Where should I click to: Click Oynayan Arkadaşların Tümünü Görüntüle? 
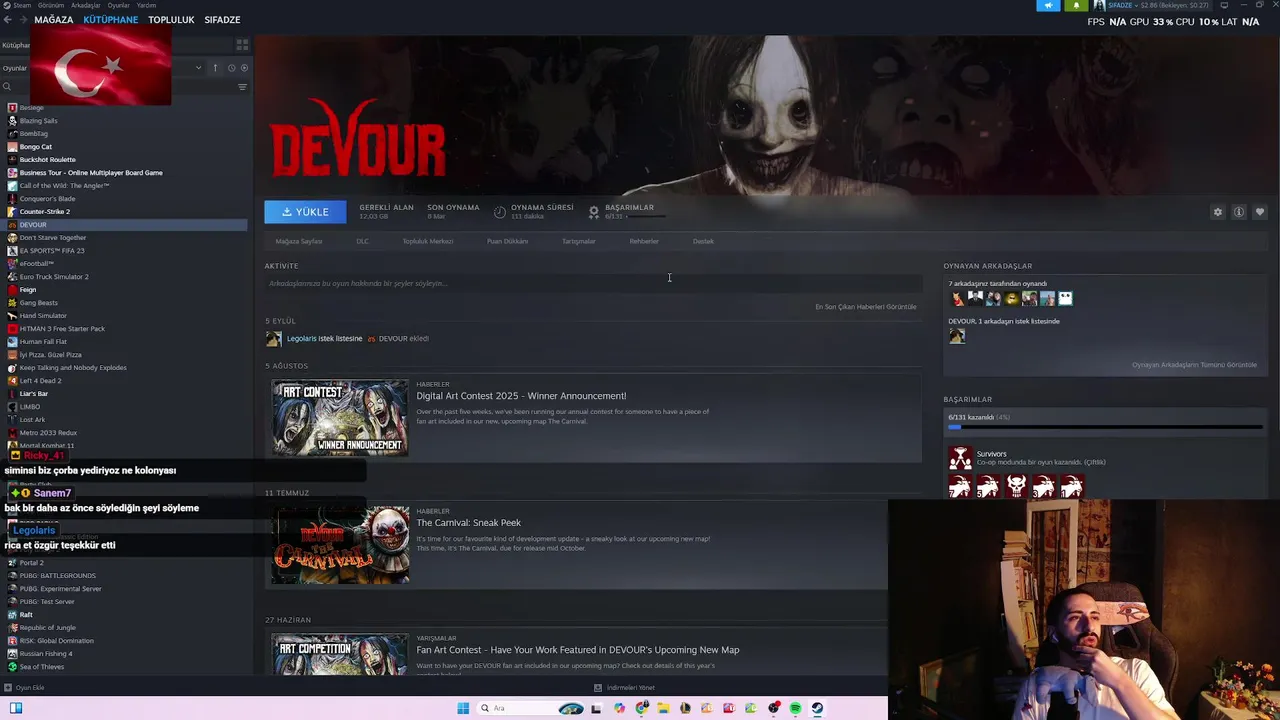tap(1194, 365)
